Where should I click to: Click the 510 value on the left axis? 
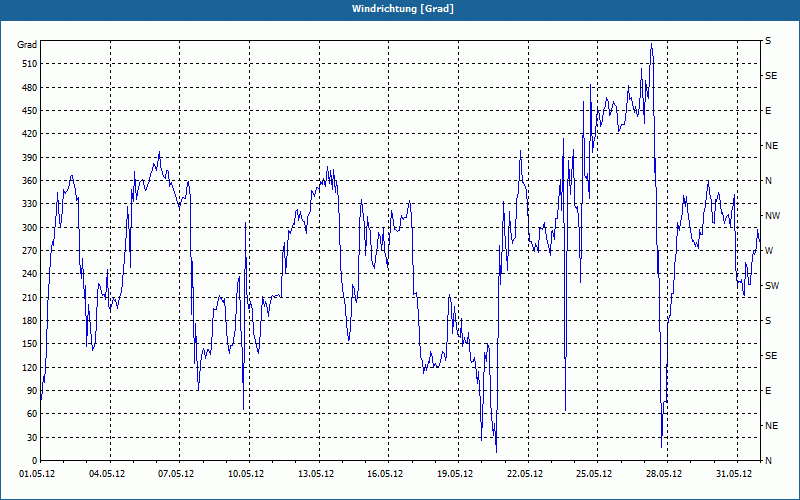[30, 64]
